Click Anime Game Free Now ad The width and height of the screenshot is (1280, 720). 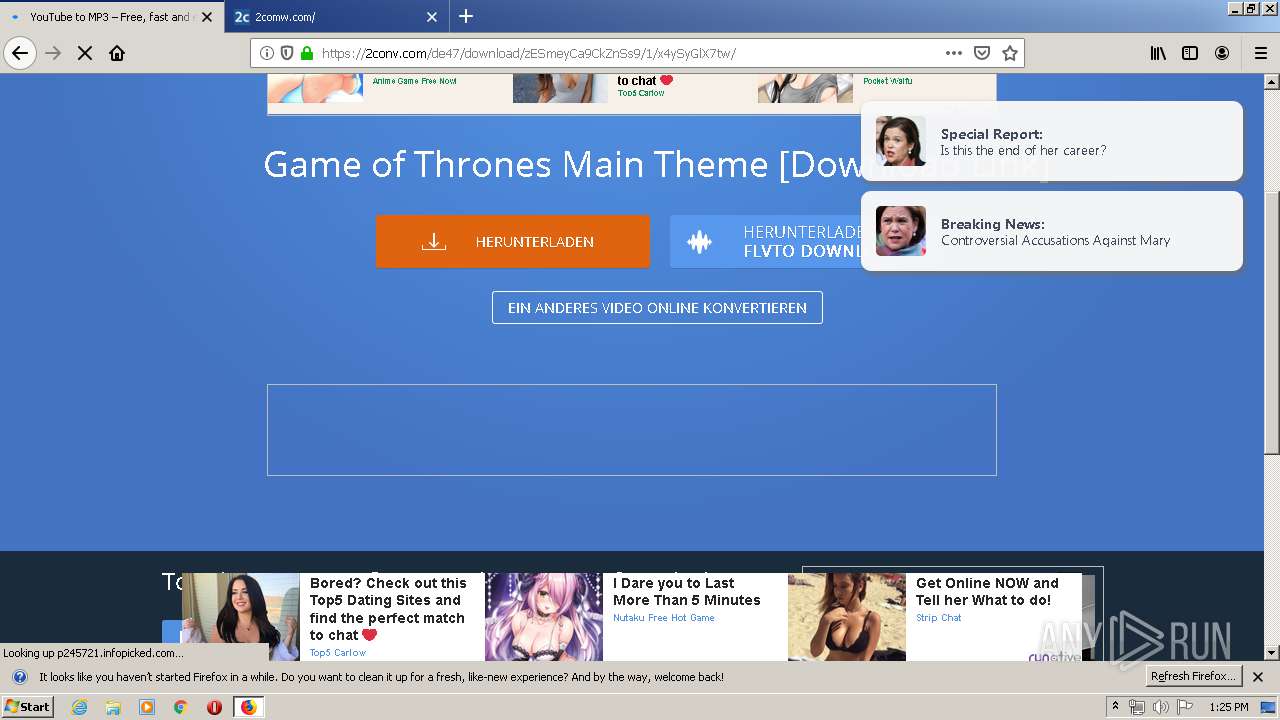coord(414,81)
